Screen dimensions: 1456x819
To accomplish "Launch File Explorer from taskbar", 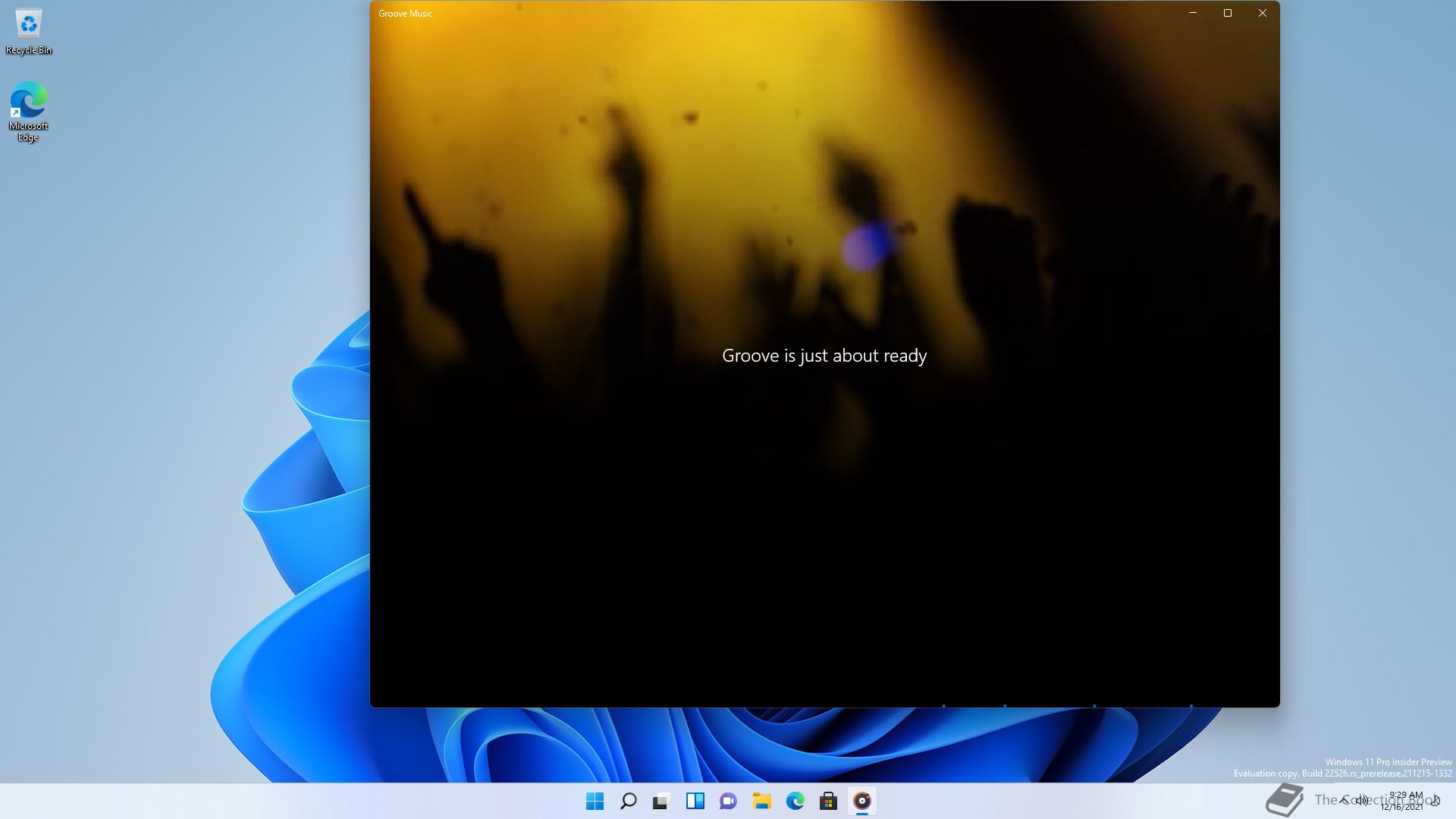I will pos(761,801).
